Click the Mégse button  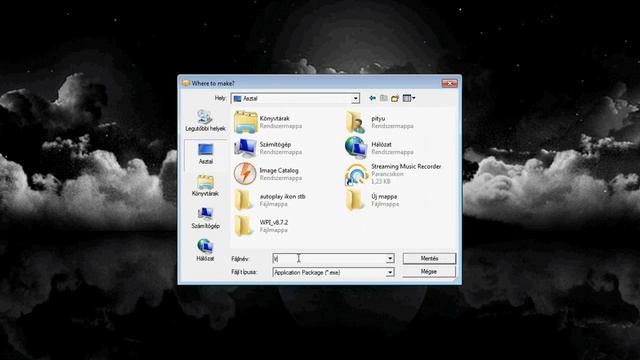click(429, 271)
